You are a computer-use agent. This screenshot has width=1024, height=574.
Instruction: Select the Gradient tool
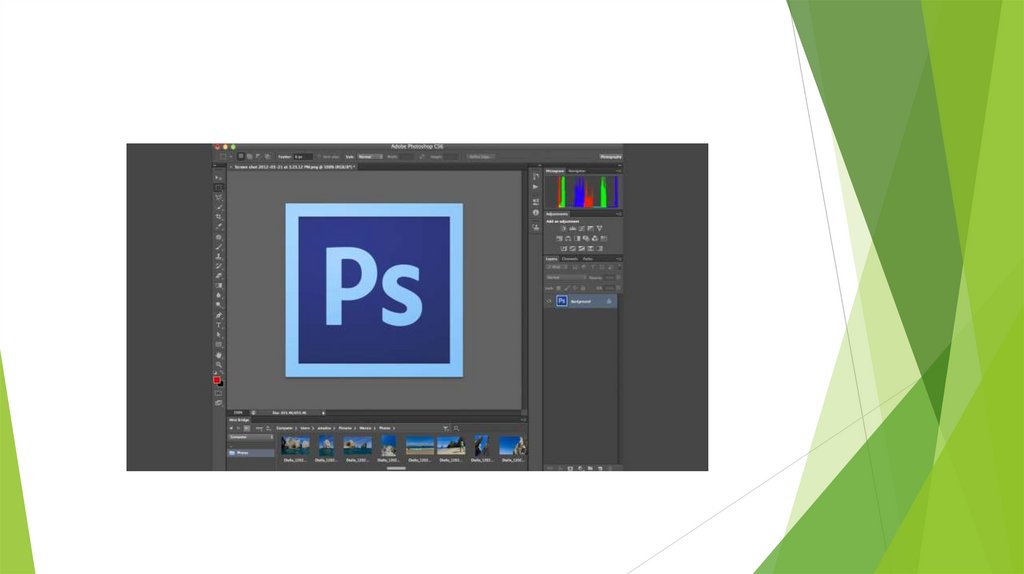pyautogui.click(x=219, y=285)
